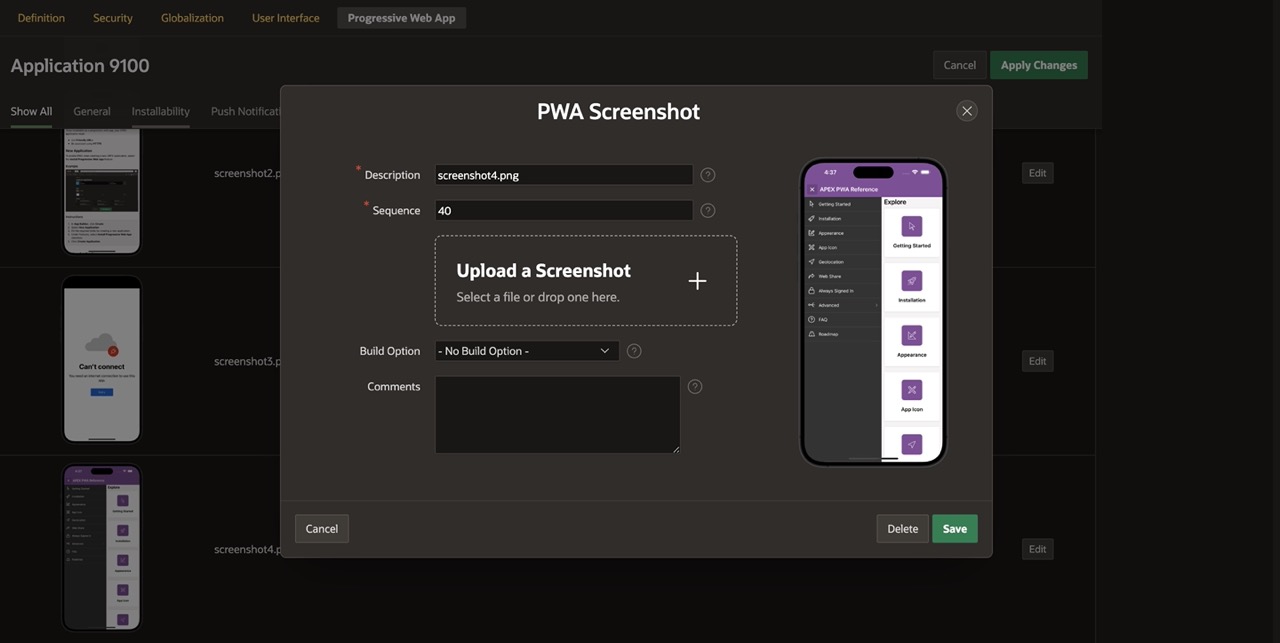This screenshot has height=643, width=1280.
Task: Switch to the Definition tab
Action: tap(41, 18)
